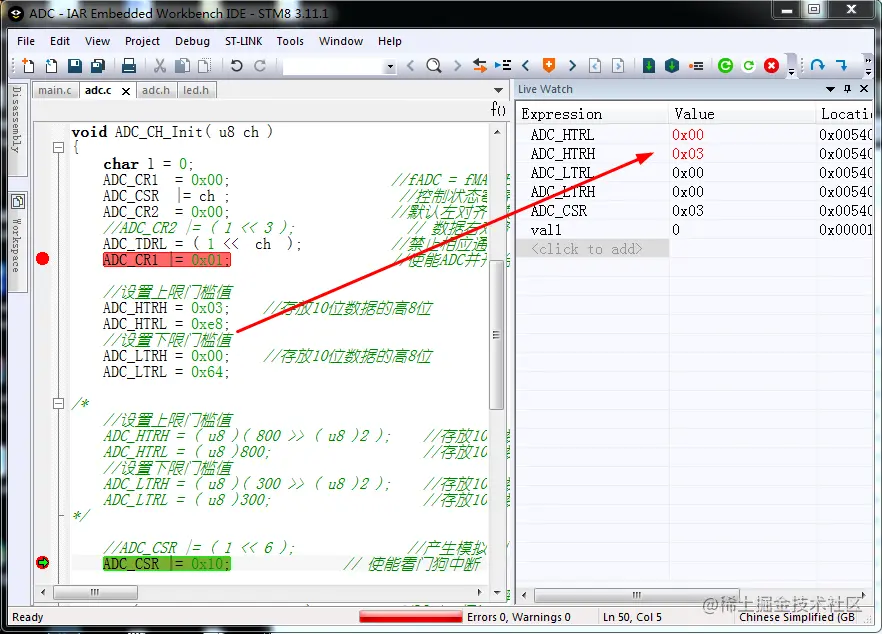This screenshot has height=634, width=882.
Task: Close the Live Watch panel
Action: (x=864, y=89)
